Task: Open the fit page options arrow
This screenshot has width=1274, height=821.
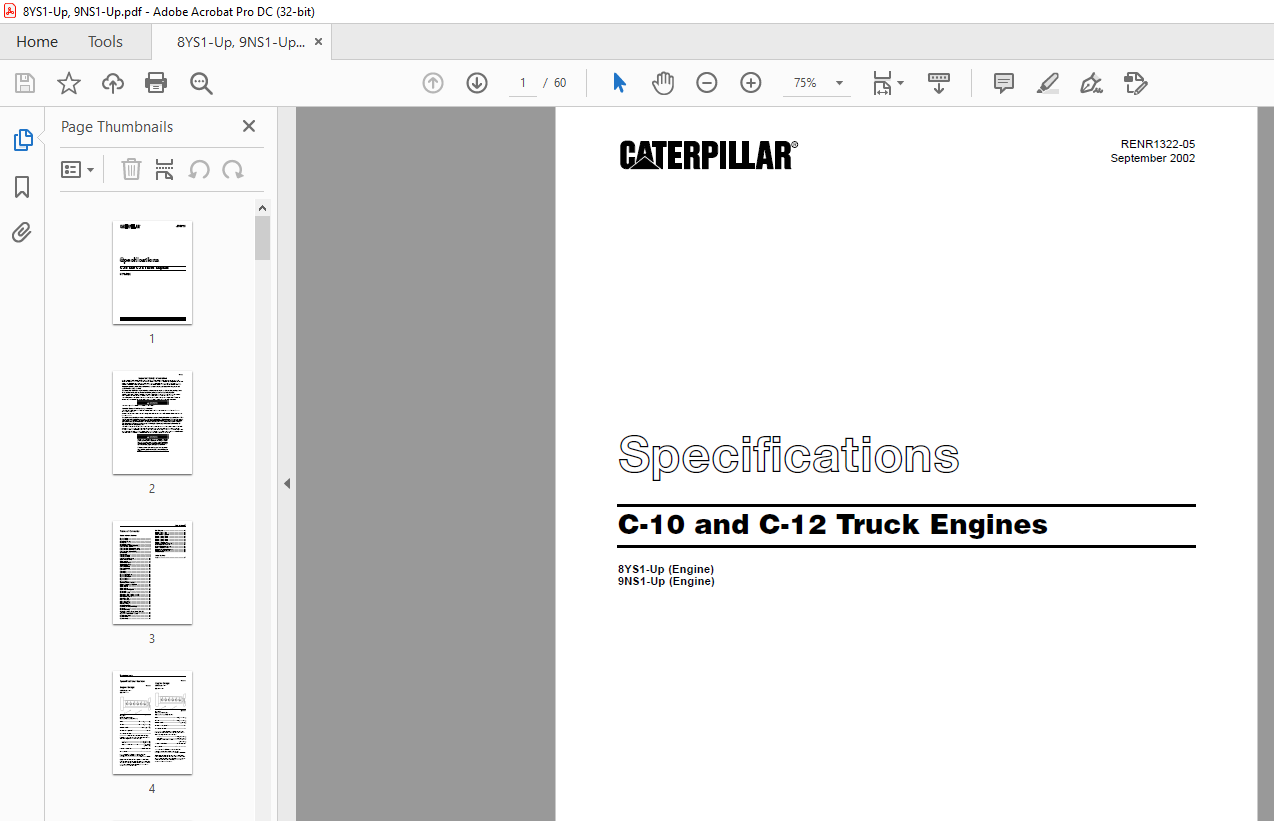Action: 901,83
